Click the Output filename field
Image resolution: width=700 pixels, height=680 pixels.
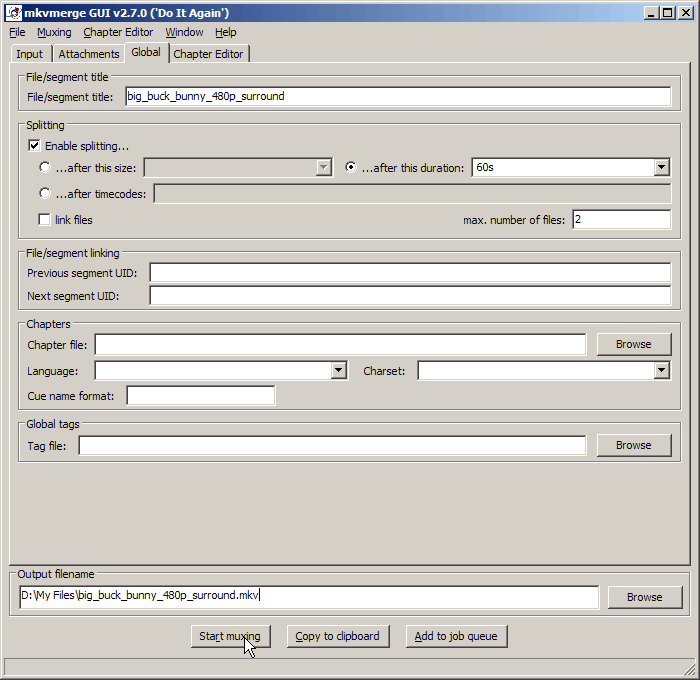tap(309, 597)
